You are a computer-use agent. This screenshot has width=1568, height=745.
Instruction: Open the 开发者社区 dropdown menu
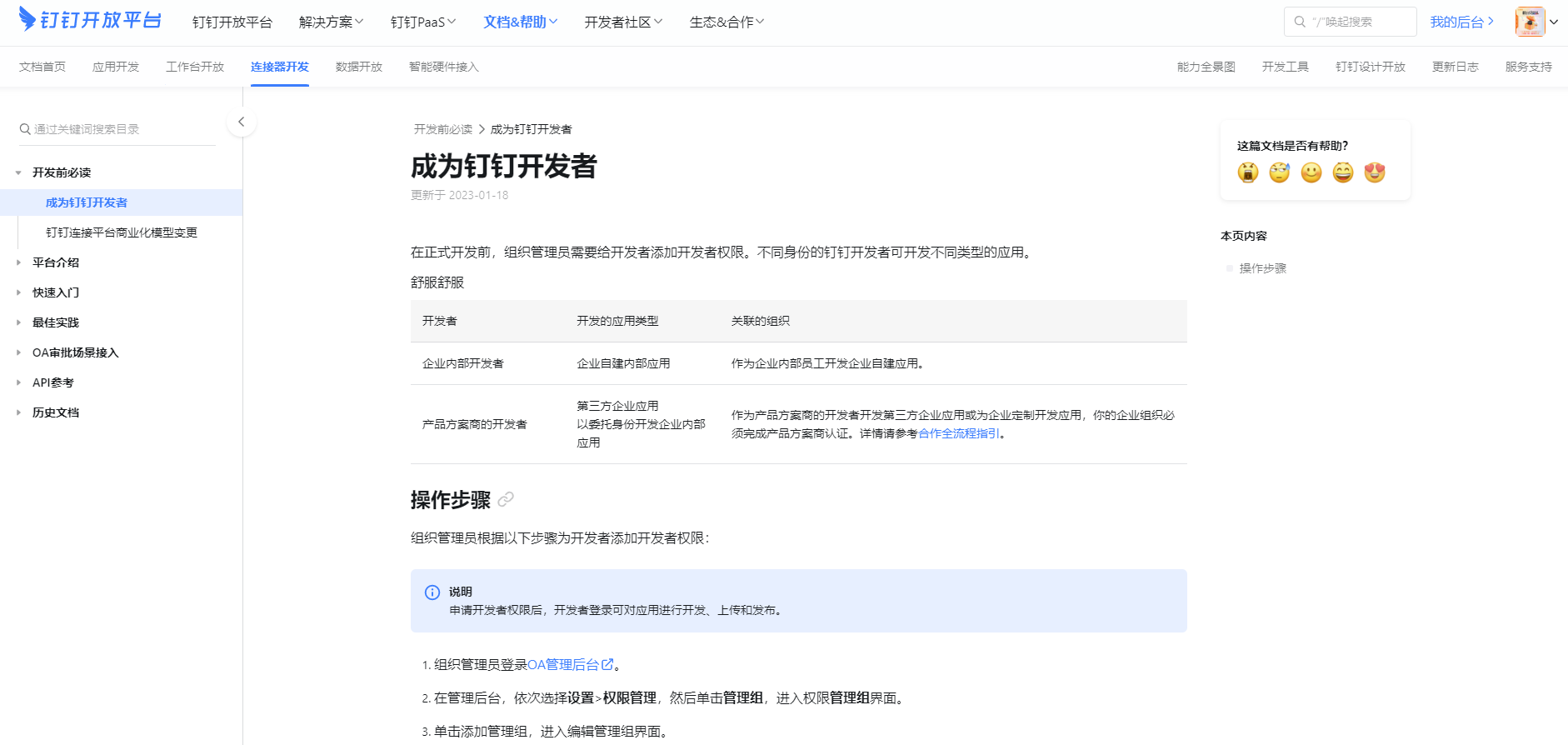(623, 22)
